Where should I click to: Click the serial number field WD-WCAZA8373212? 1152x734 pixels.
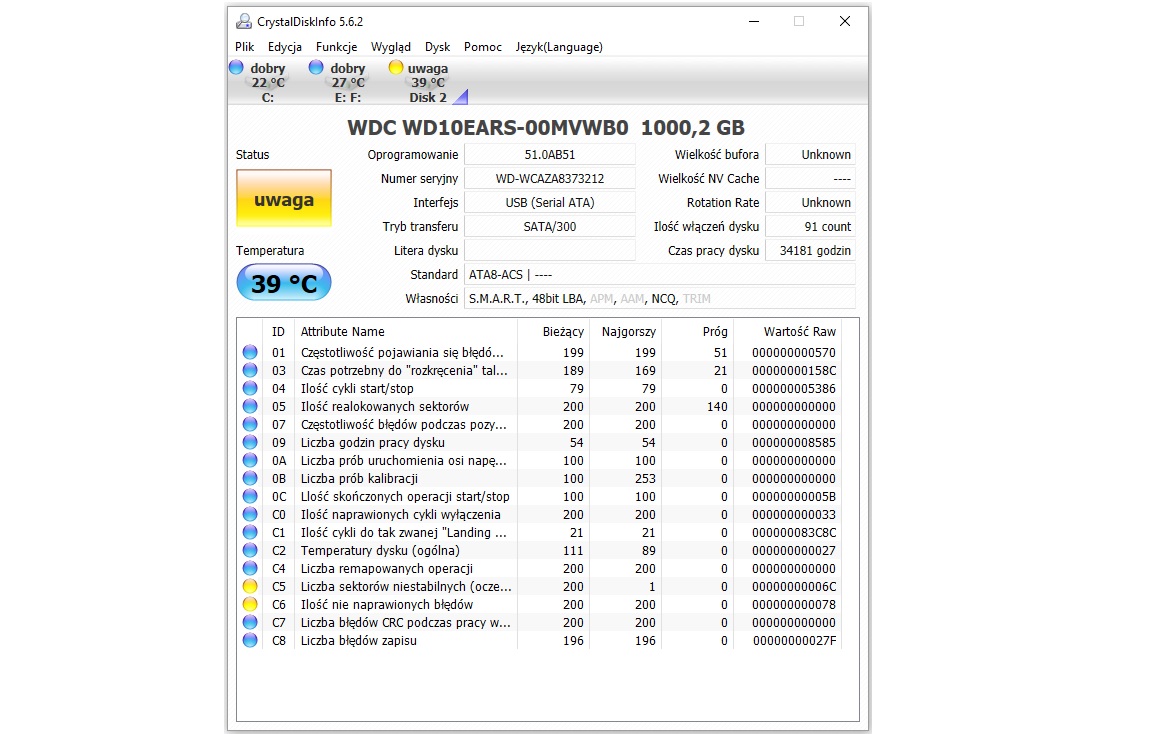click(550, 179)
